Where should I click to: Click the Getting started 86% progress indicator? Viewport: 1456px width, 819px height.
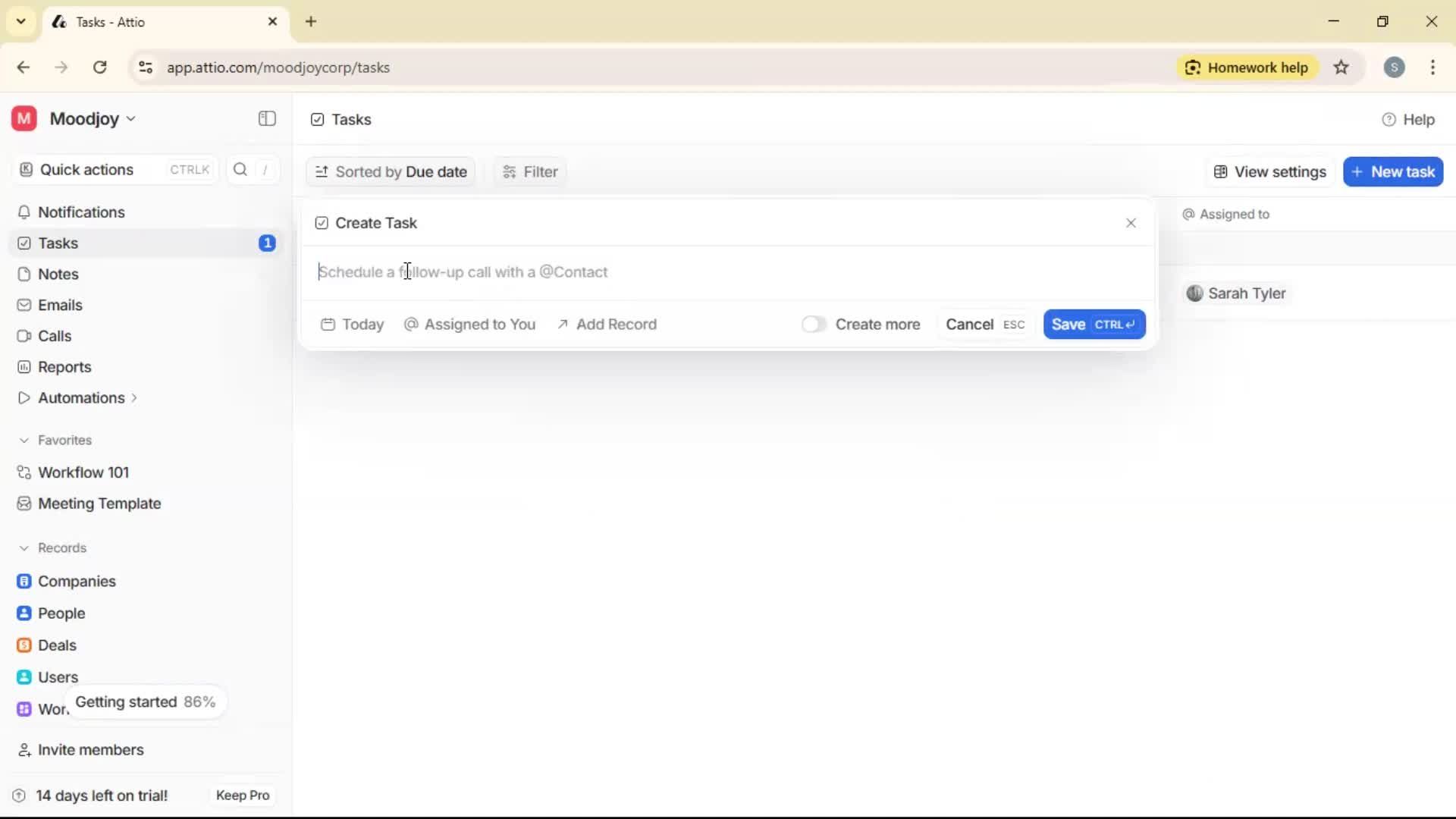click(146, 701)
